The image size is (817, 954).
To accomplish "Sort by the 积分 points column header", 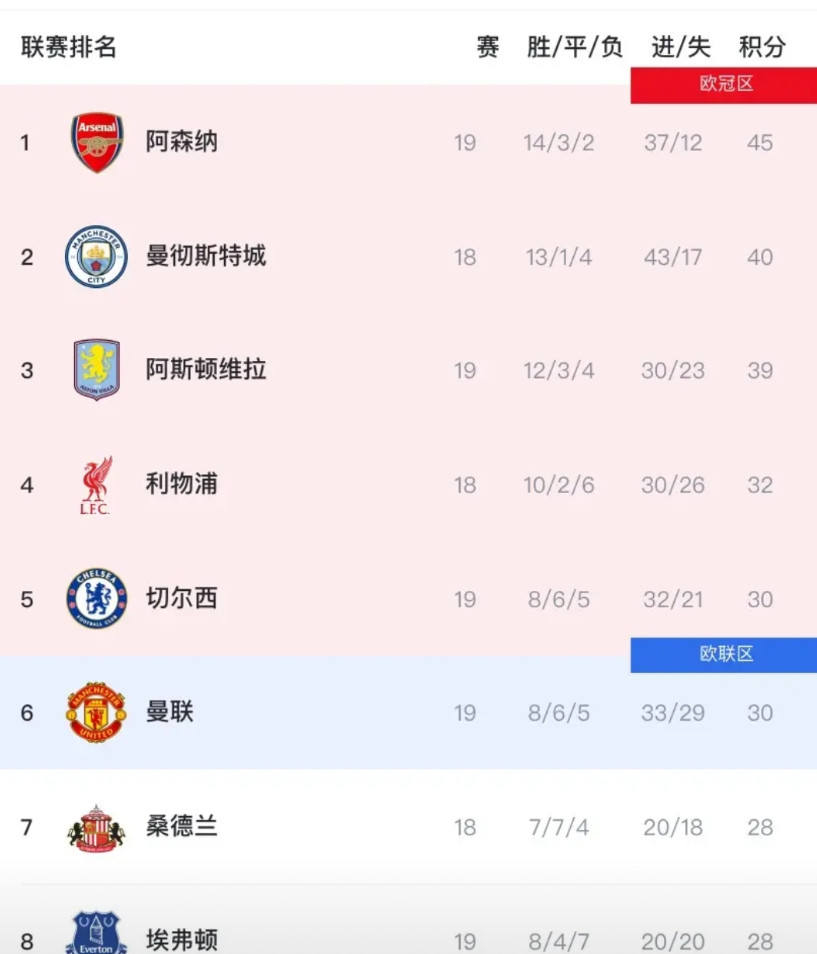I will 763,47.
